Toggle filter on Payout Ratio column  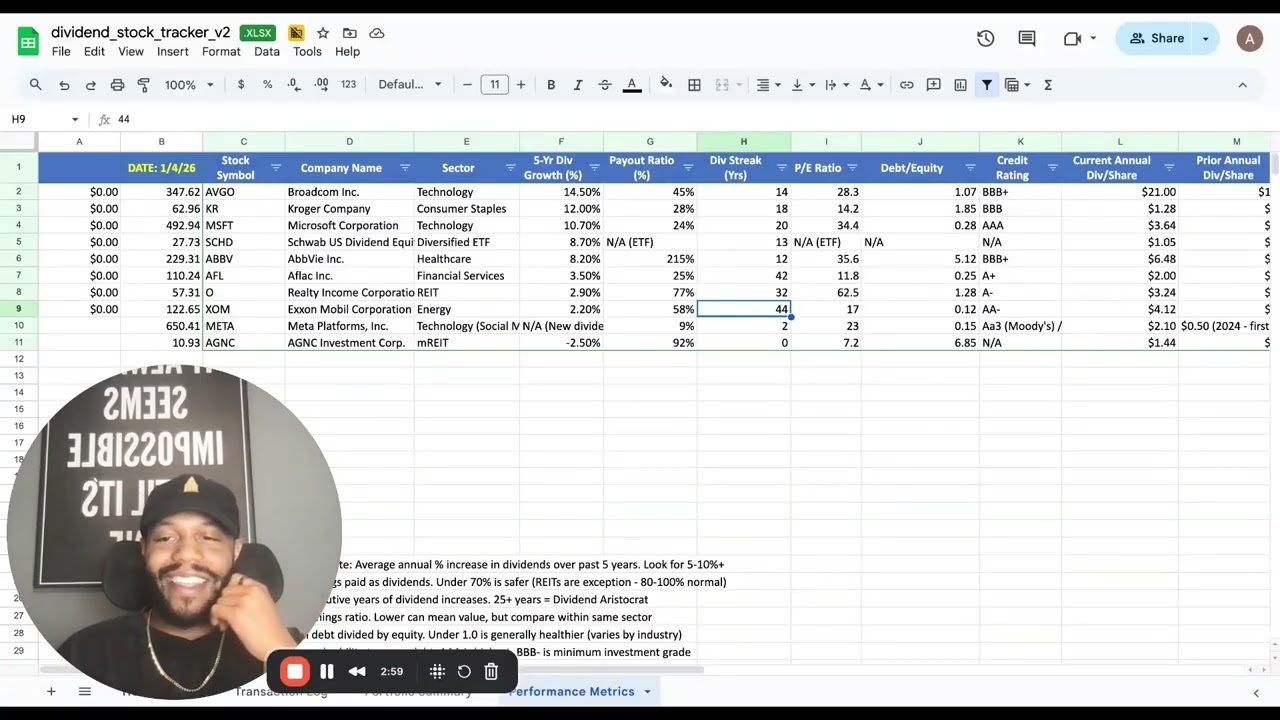click(688, 168)
